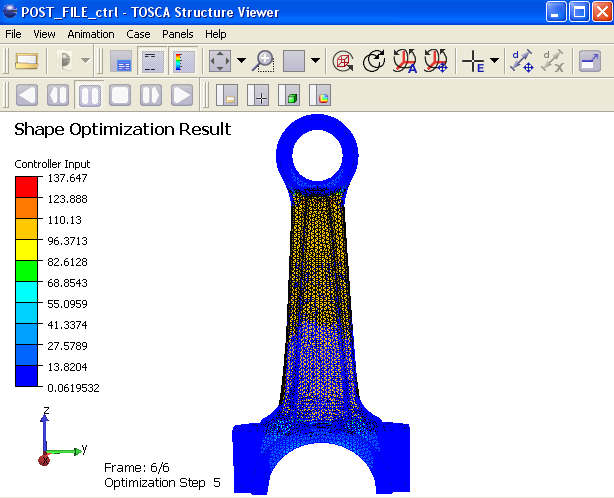Play the animation in reverse
Viewport: 614px width, 498px height.
(x=27, y=96)
